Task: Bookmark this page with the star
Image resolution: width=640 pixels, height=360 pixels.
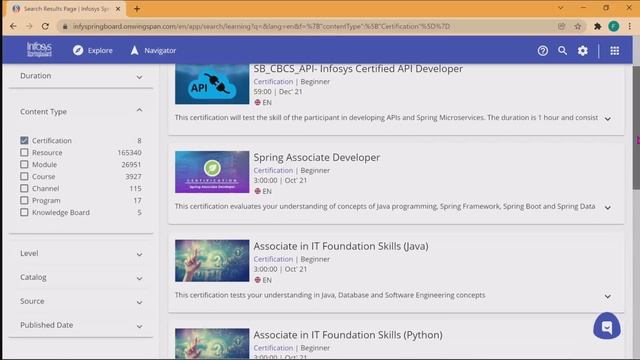Action: [578, 26]
